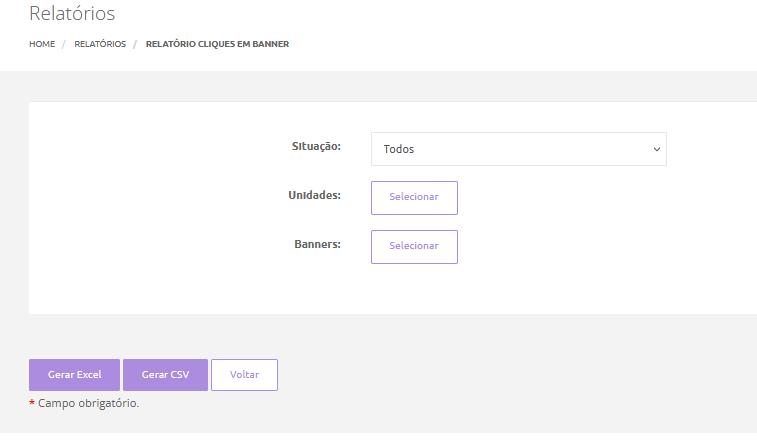Screen dimensions: 757x440
Task: Click Selecionar button next to Unidades
Action: click(414, 198)
